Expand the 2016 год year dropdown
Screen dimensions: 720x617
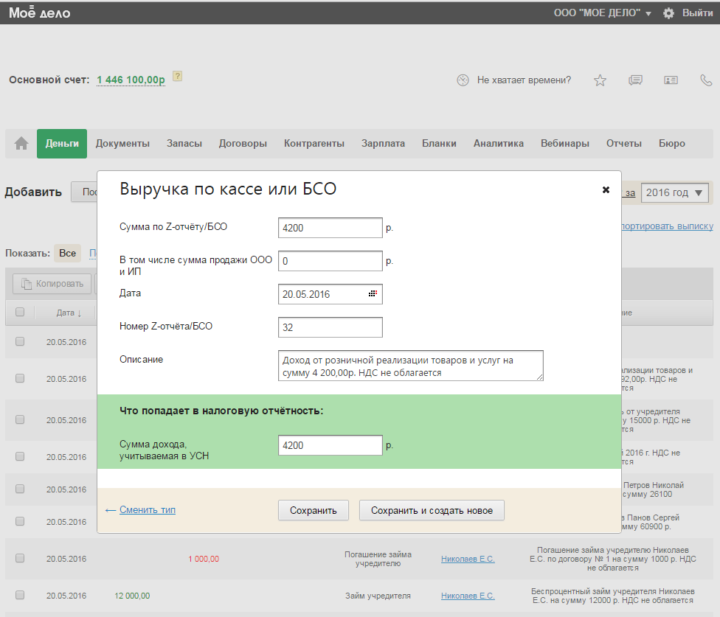pyautogui.click(x=675, y=193)
